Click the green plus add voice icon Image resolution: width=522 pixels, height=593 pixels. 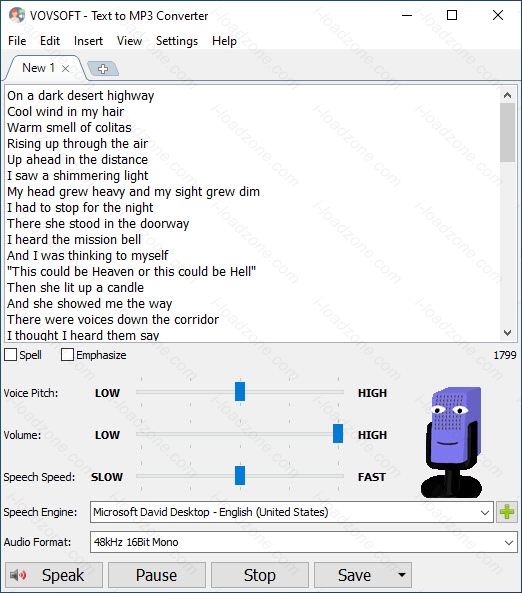(506, 512)
